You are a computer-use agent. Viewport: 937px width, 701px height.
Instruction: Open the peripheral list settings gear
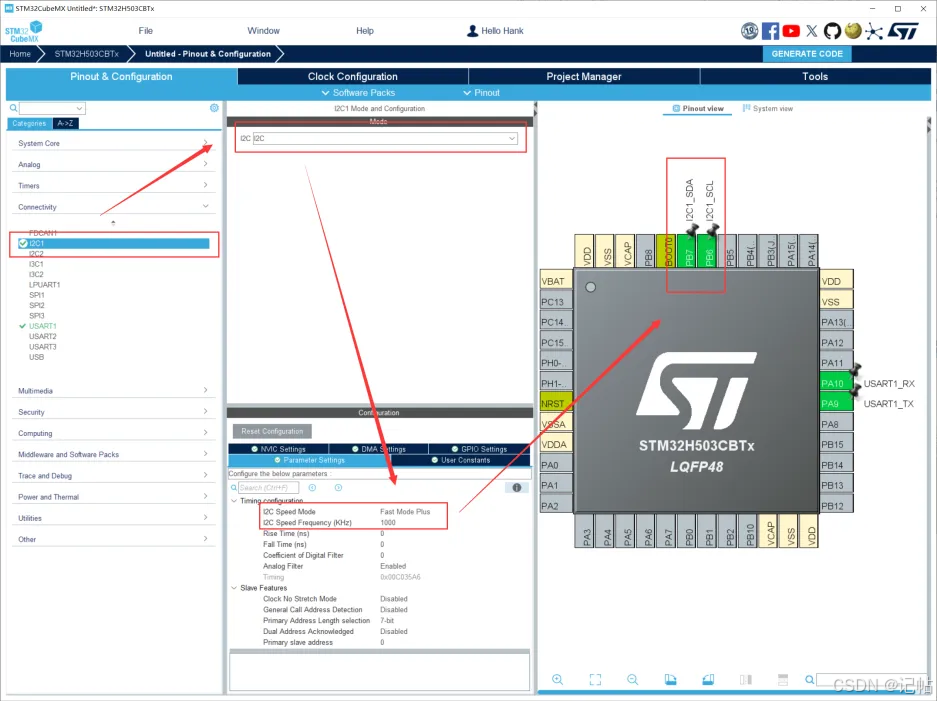pyautogui.click(x=214, y=108)
